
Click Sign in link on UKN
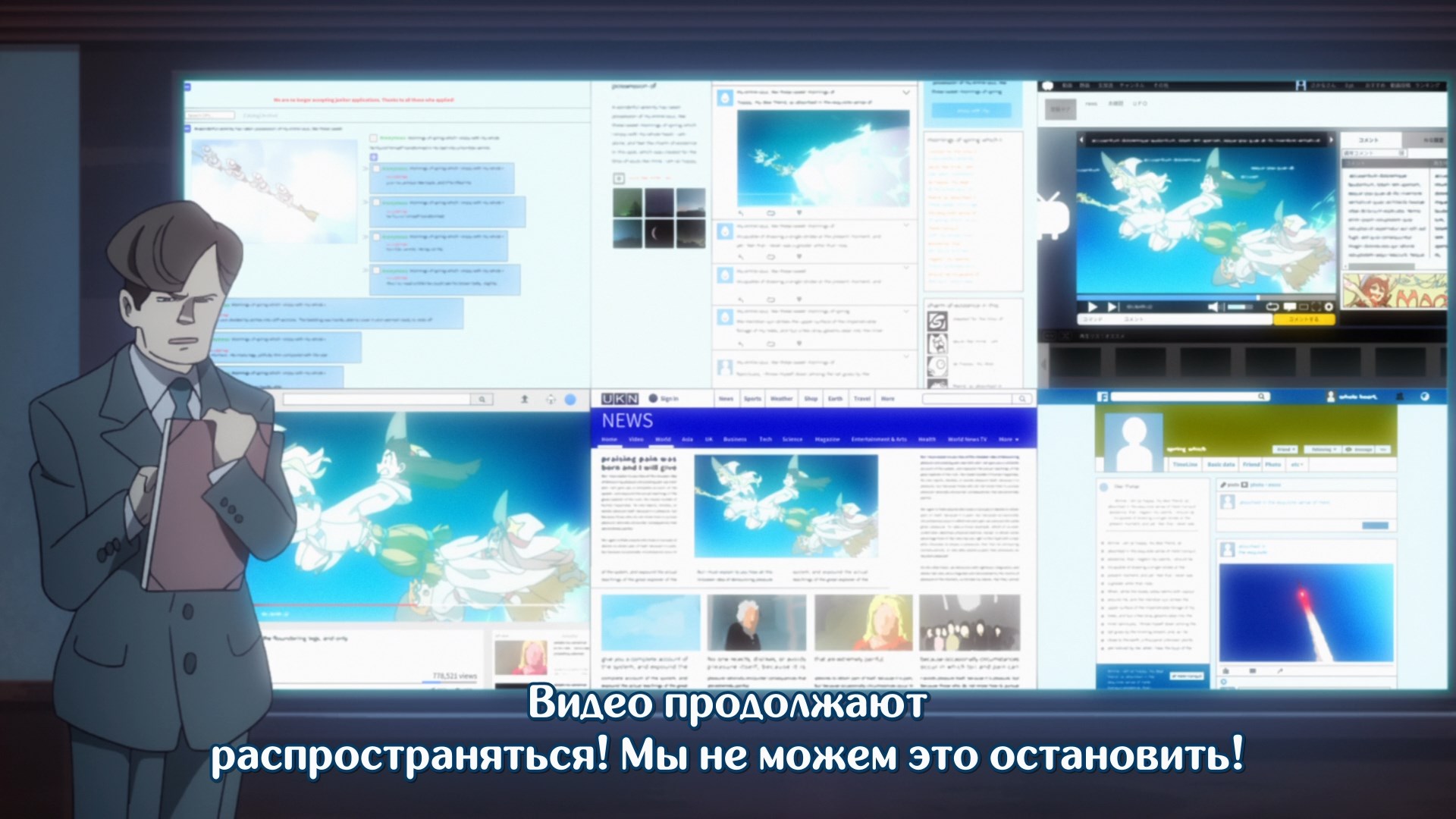pyautogui.click(x=669, y=399)
